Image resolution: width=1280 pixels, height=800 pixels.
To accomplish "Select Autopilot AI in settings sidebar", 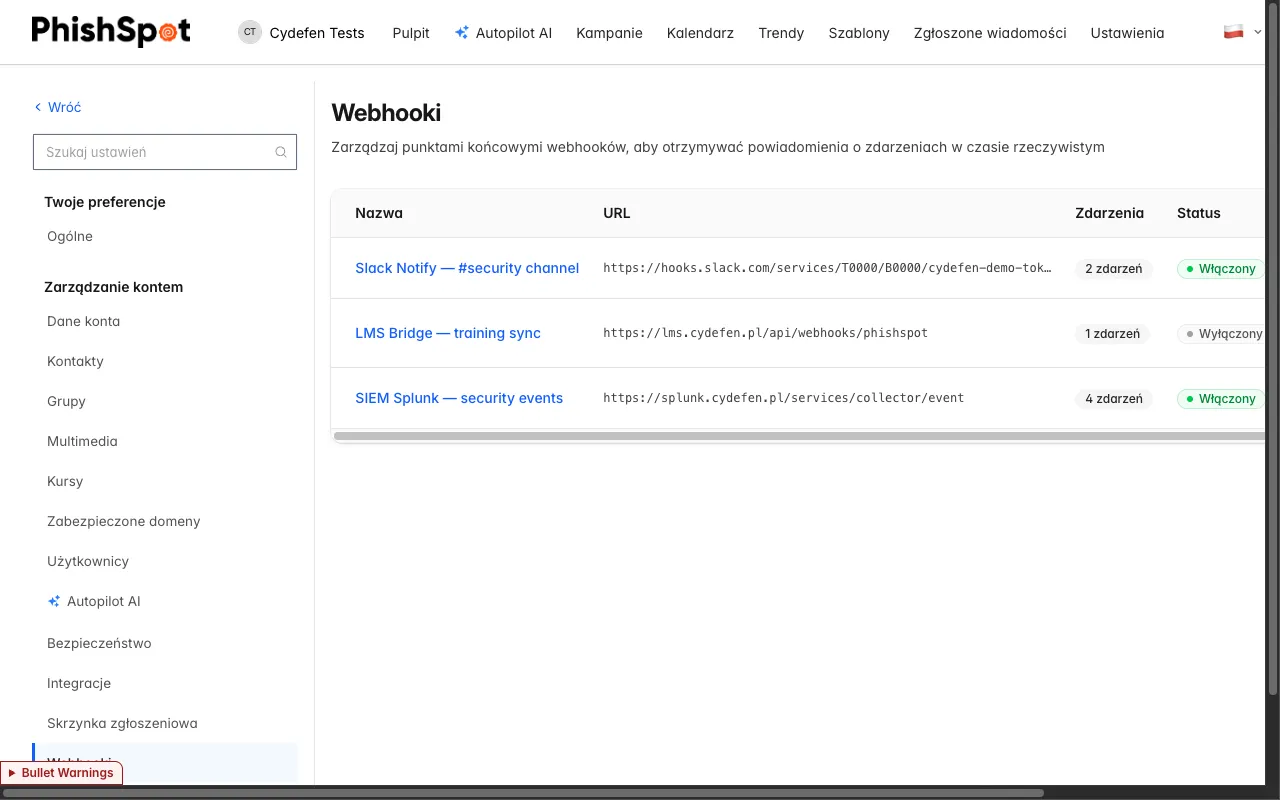I will click(94, 601).
